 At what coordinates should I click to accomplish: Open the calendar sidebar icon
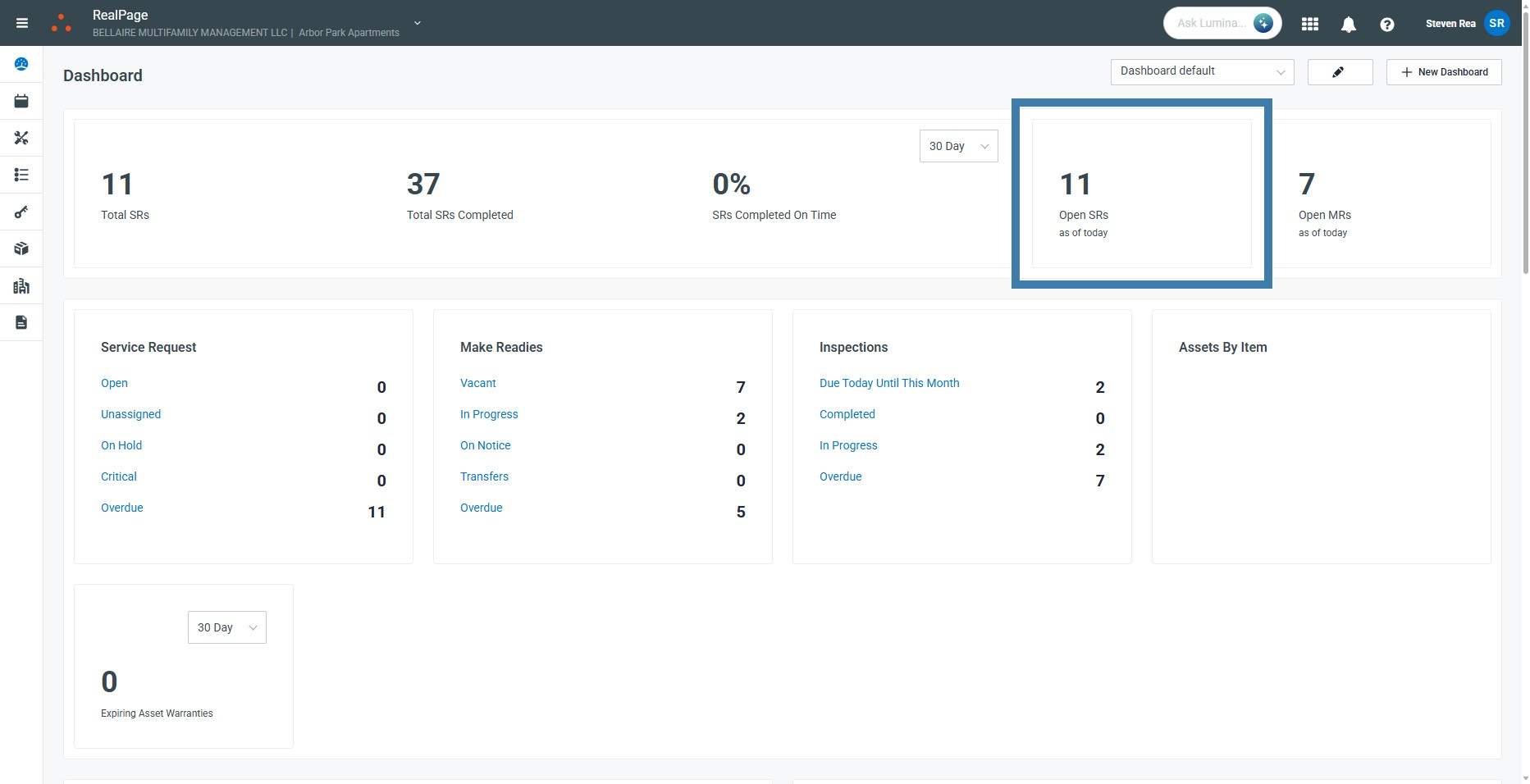click(x=21, y=101)
